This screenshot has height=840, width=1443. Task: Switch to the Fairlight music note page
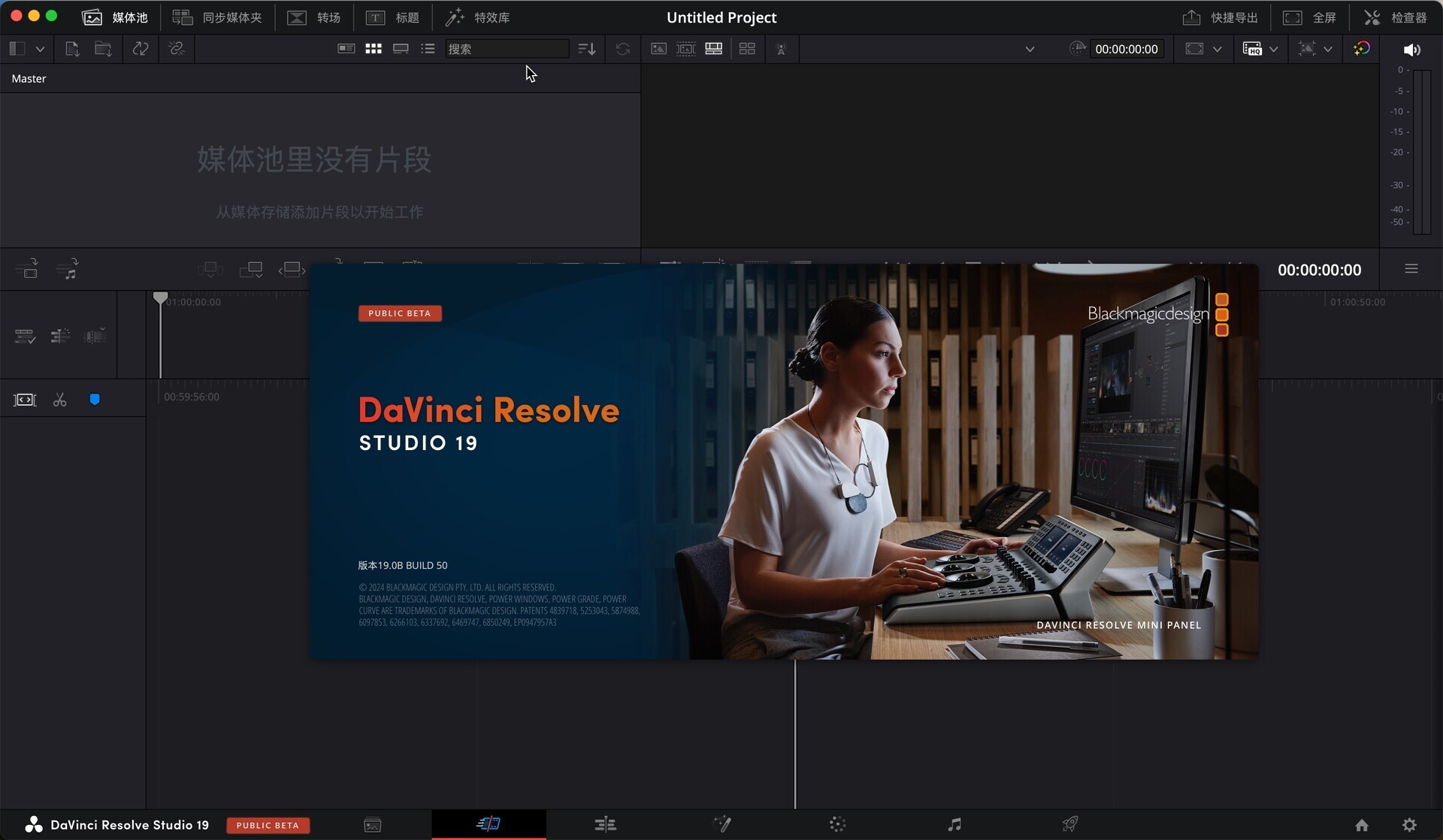tap(954, 825)
